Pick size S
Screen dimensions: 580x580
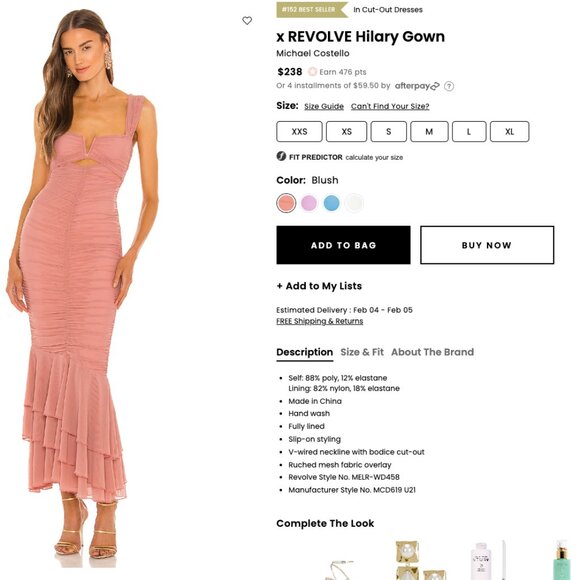click(x=388, y=131)
